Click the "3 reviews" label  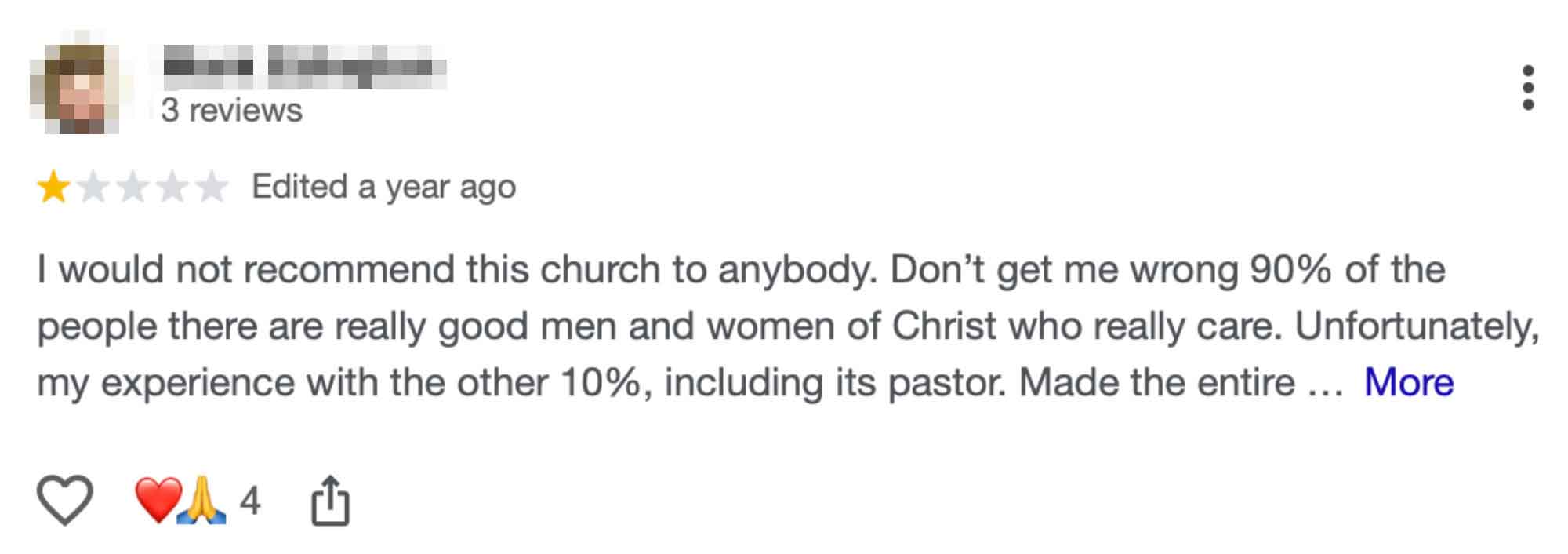click(x=231, y=111)
